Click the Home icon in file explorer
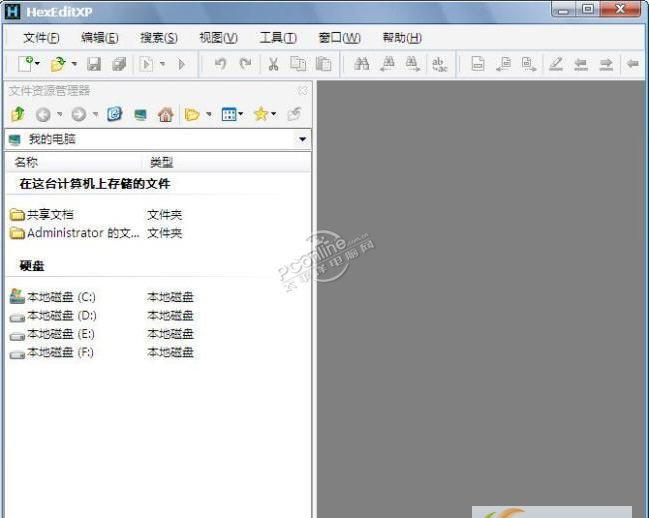The width and height of the screenshot is (649, 518). pyautogui.click(x=166, y=114)
